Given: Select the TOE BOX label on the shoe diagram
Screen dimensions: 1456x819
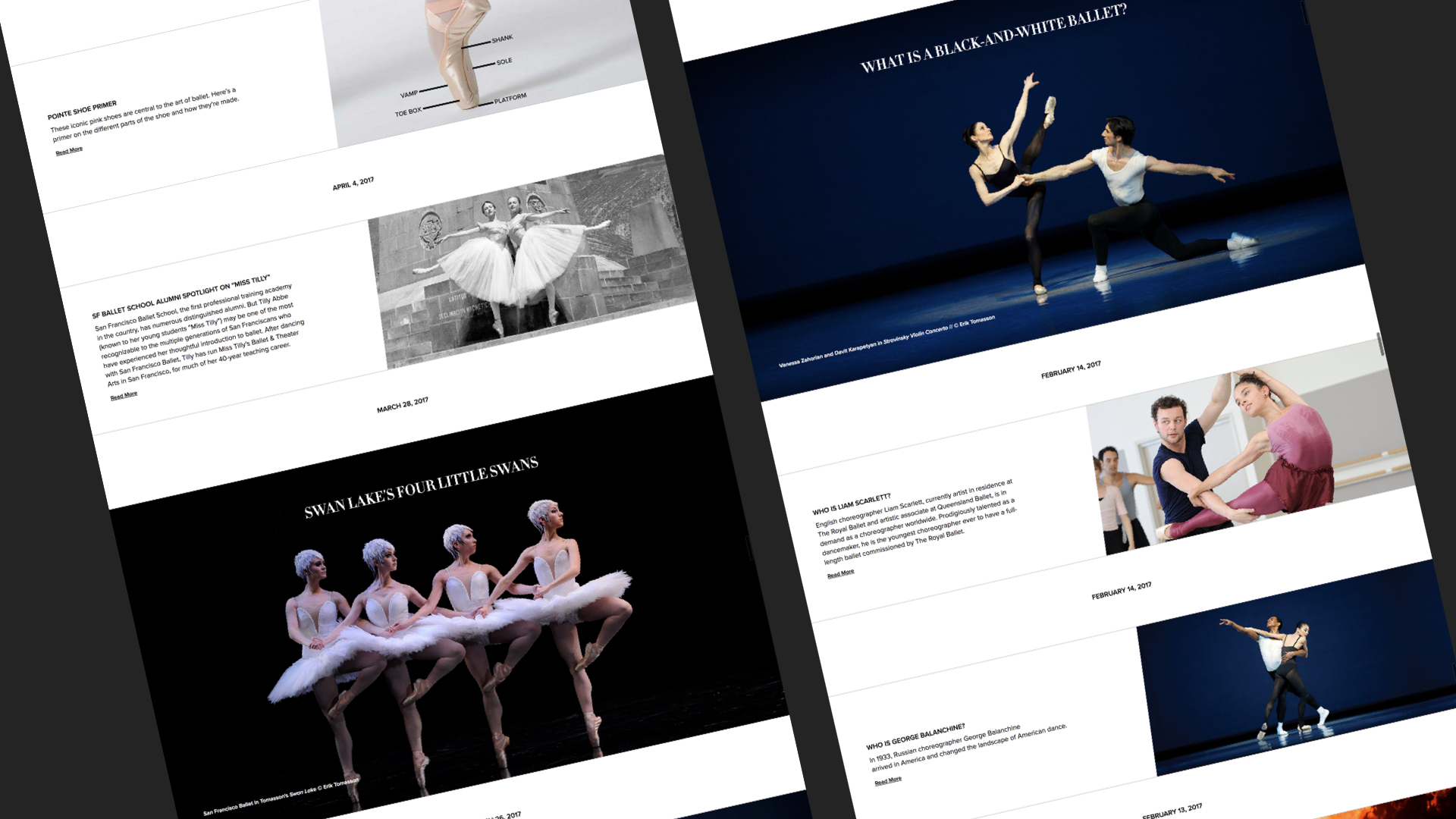Looking at the screenshot, I should pyautogui.click(x=408, y=112).
